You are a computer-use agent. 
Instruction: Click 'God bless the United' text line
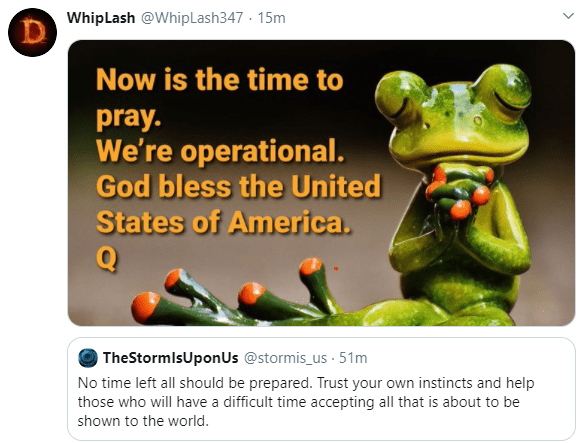[238, 186]
